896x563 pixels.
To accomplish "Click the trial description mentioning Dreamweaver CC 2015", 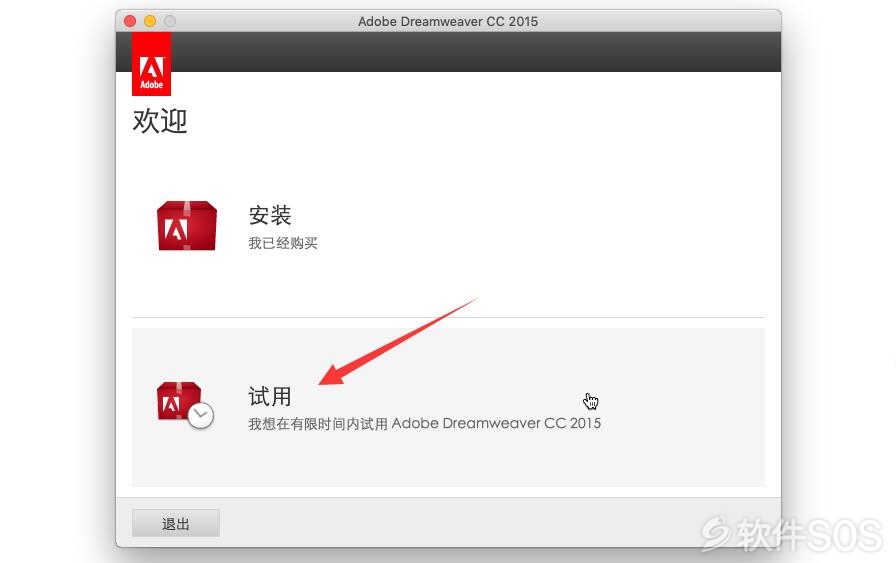I will [425, 424].
